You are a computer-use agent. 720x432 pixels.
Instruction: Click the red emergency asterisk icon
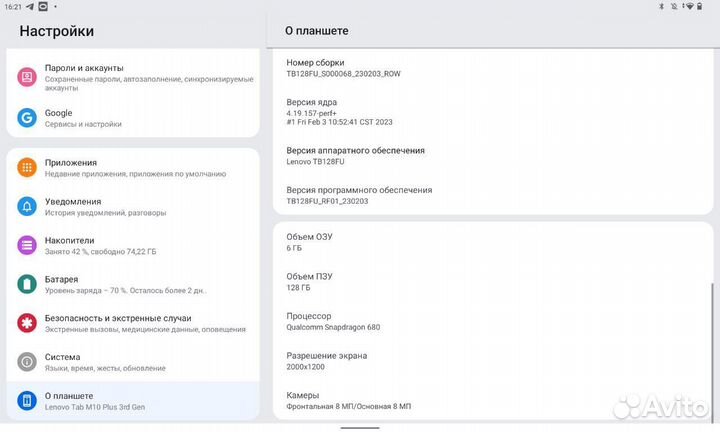tap(27, 323)
